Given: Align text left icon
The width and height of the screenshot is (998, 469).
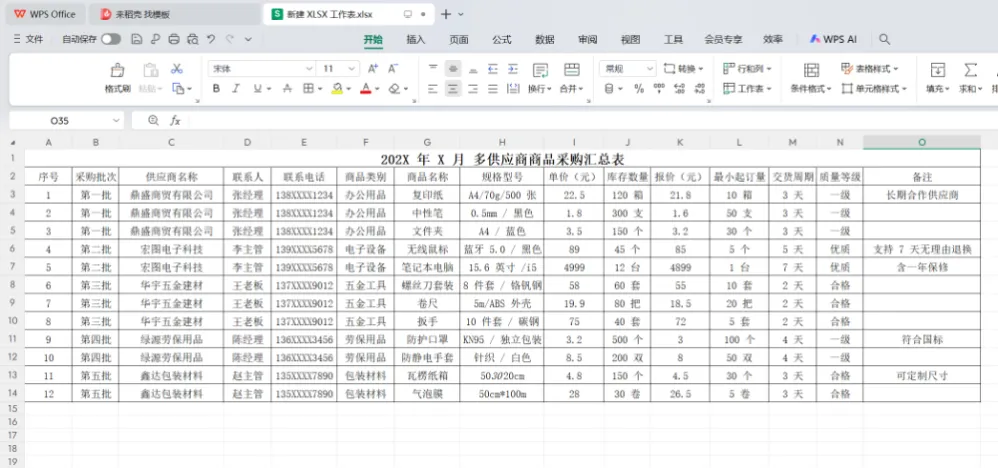Looking at the screenshot, I should coord(433,89).
